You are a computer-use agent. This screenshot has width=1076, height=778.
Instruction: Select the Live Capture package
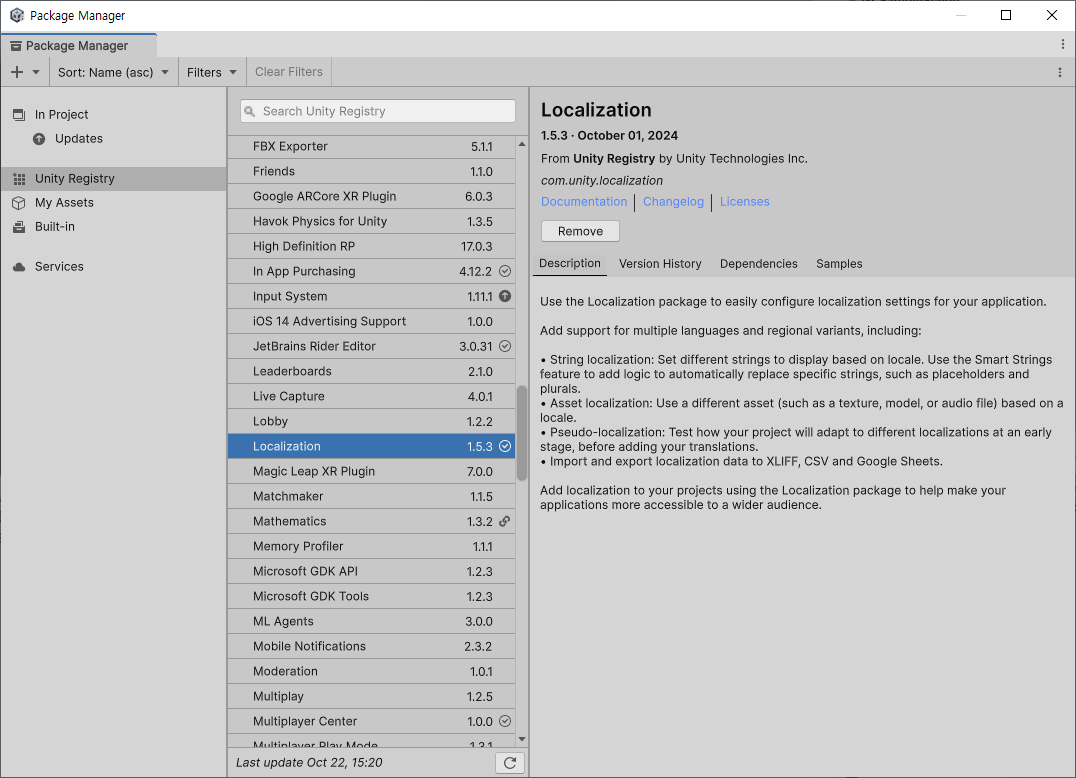pos(371,397)
